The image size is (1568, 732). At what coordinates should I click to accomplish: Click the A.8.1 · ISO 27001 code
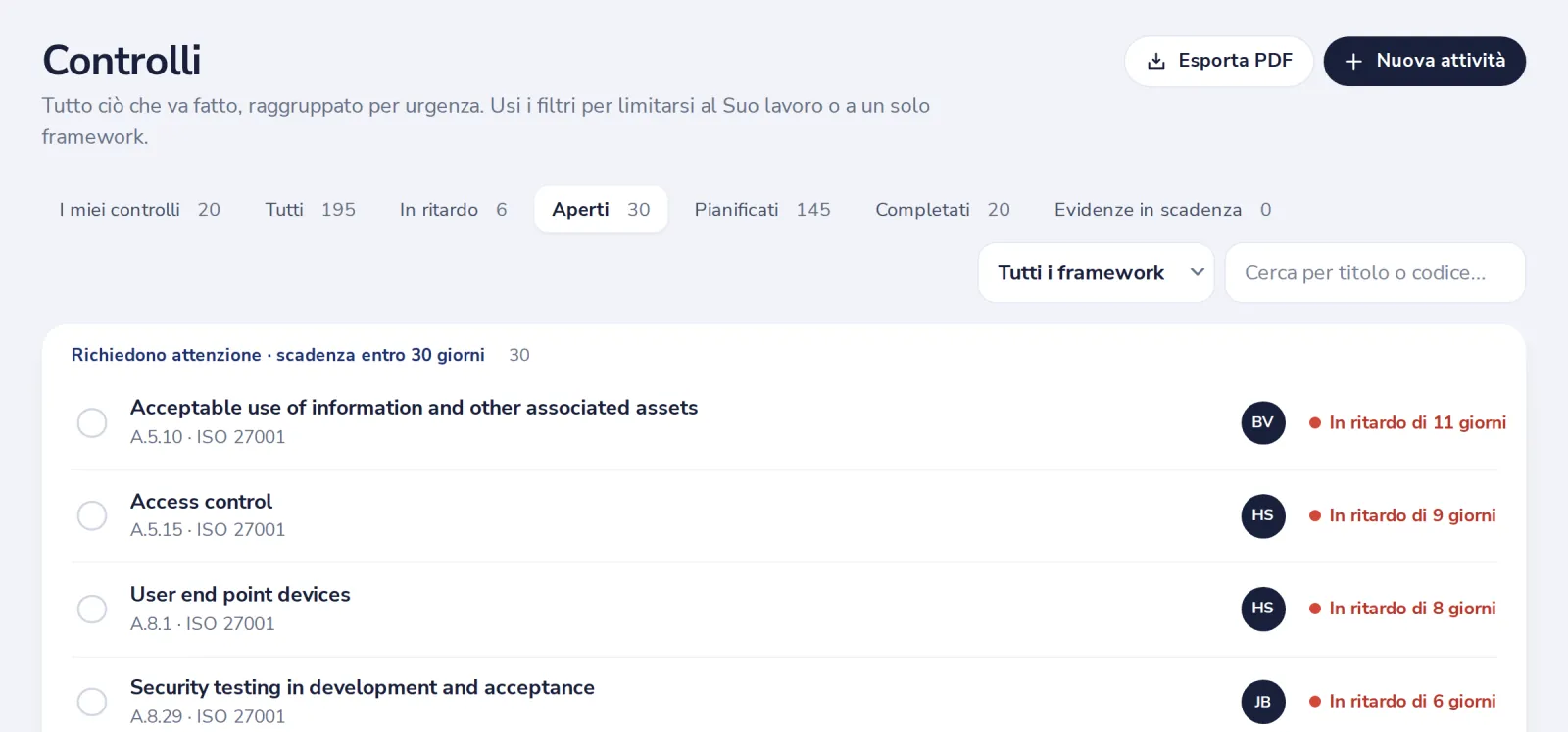pos(203,624)
